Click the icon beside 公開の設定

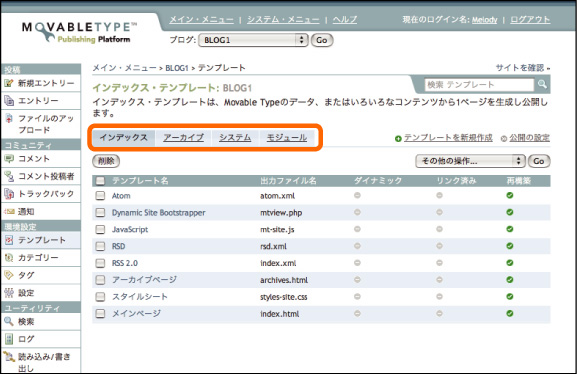(504, 139)
